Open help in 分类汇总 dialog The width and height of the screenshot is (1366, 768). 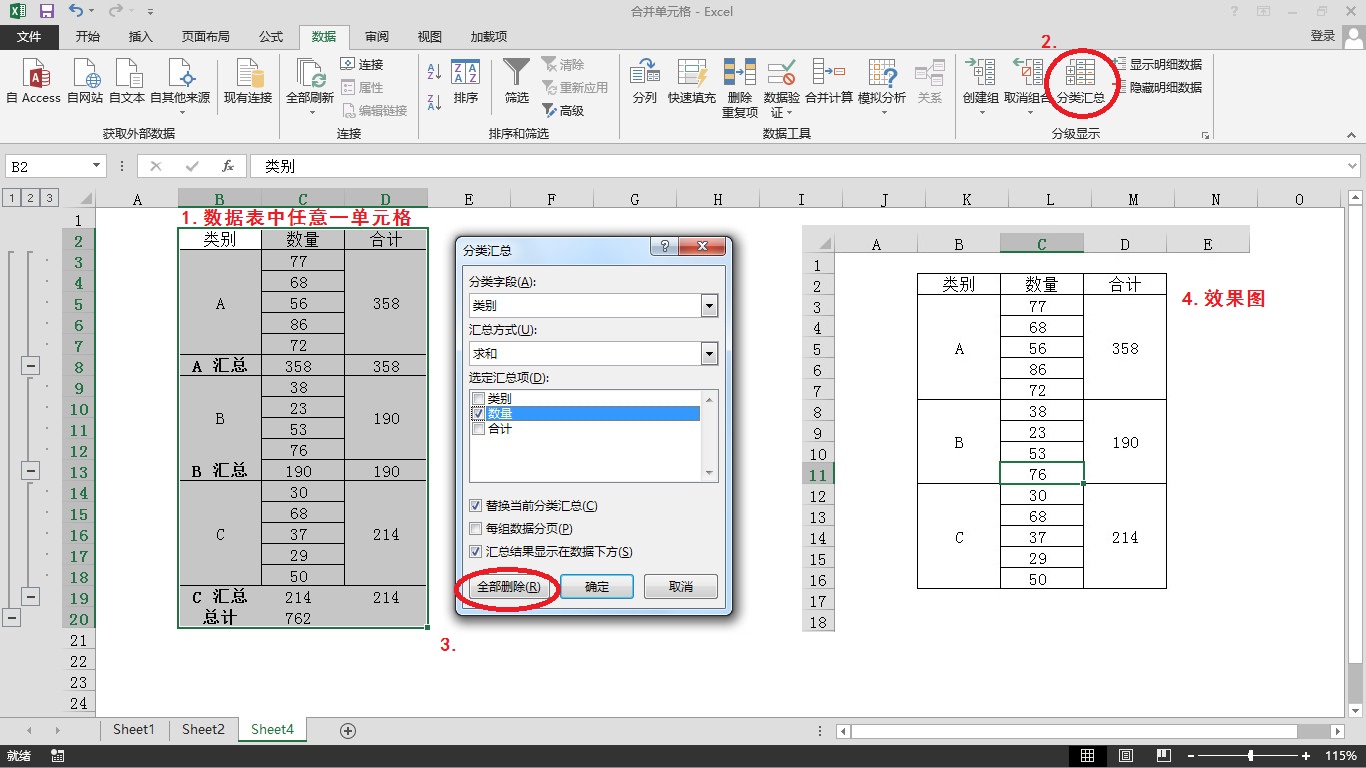click(x=664, y=246)
